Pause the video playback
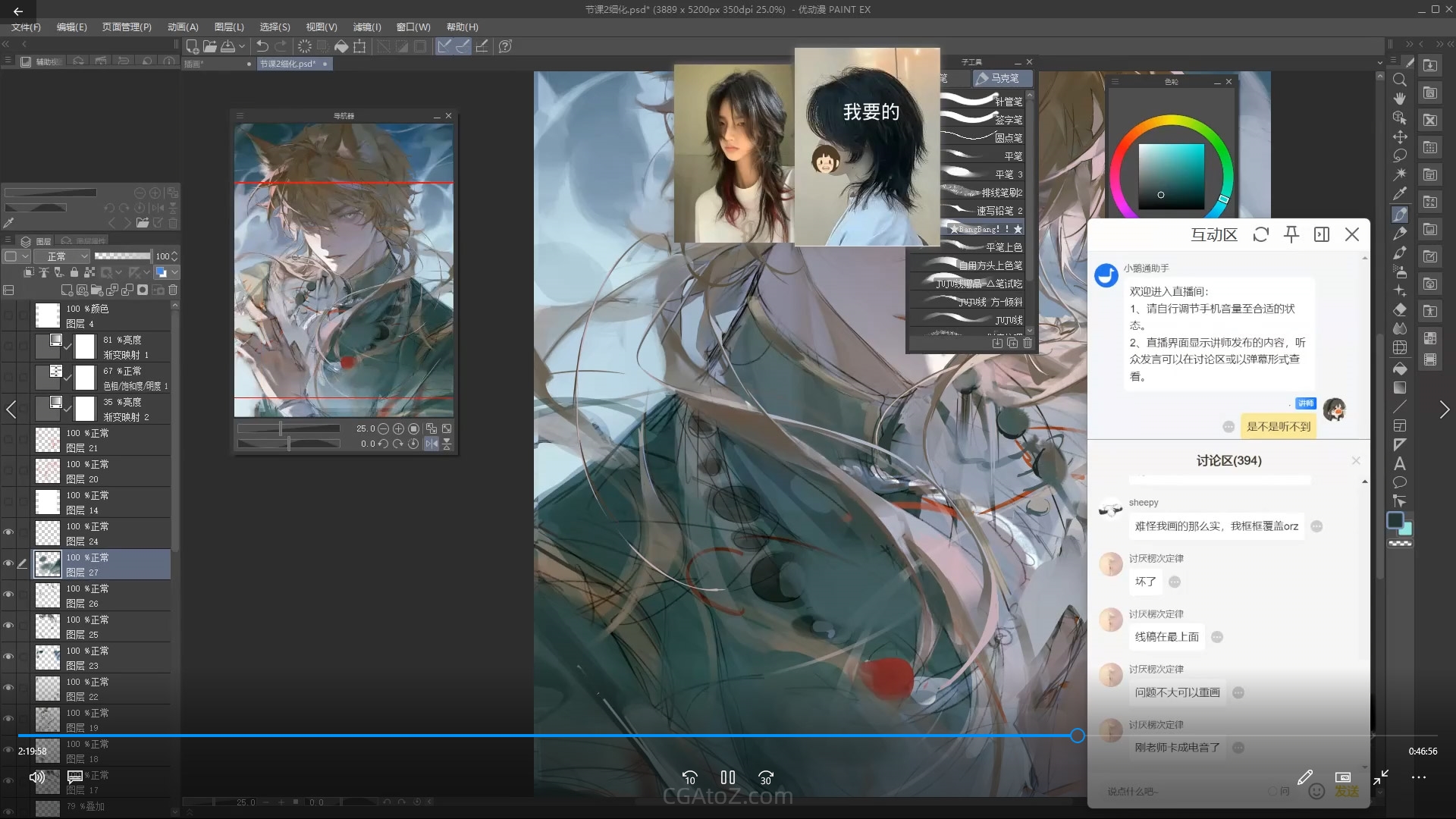Screen dimensions: 1456x819 coord(727,777)
